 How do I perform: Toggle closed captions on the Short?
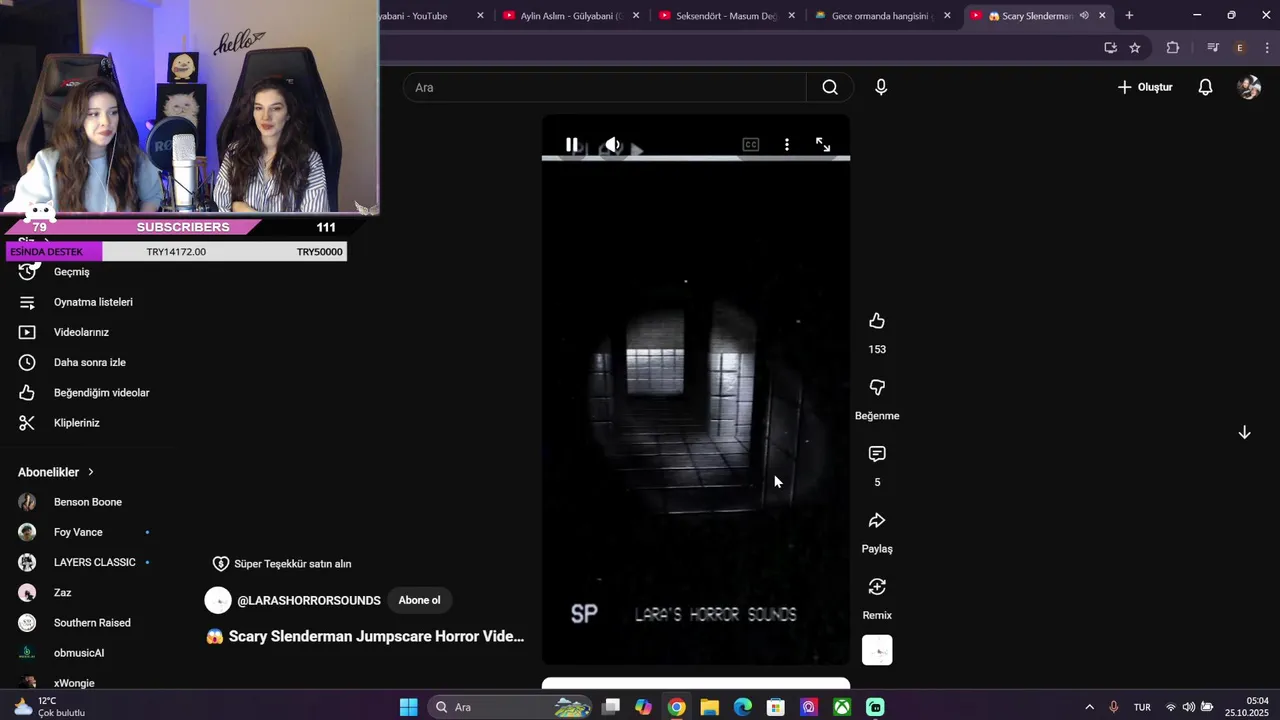pyautogui.click(x=751, y=145)
